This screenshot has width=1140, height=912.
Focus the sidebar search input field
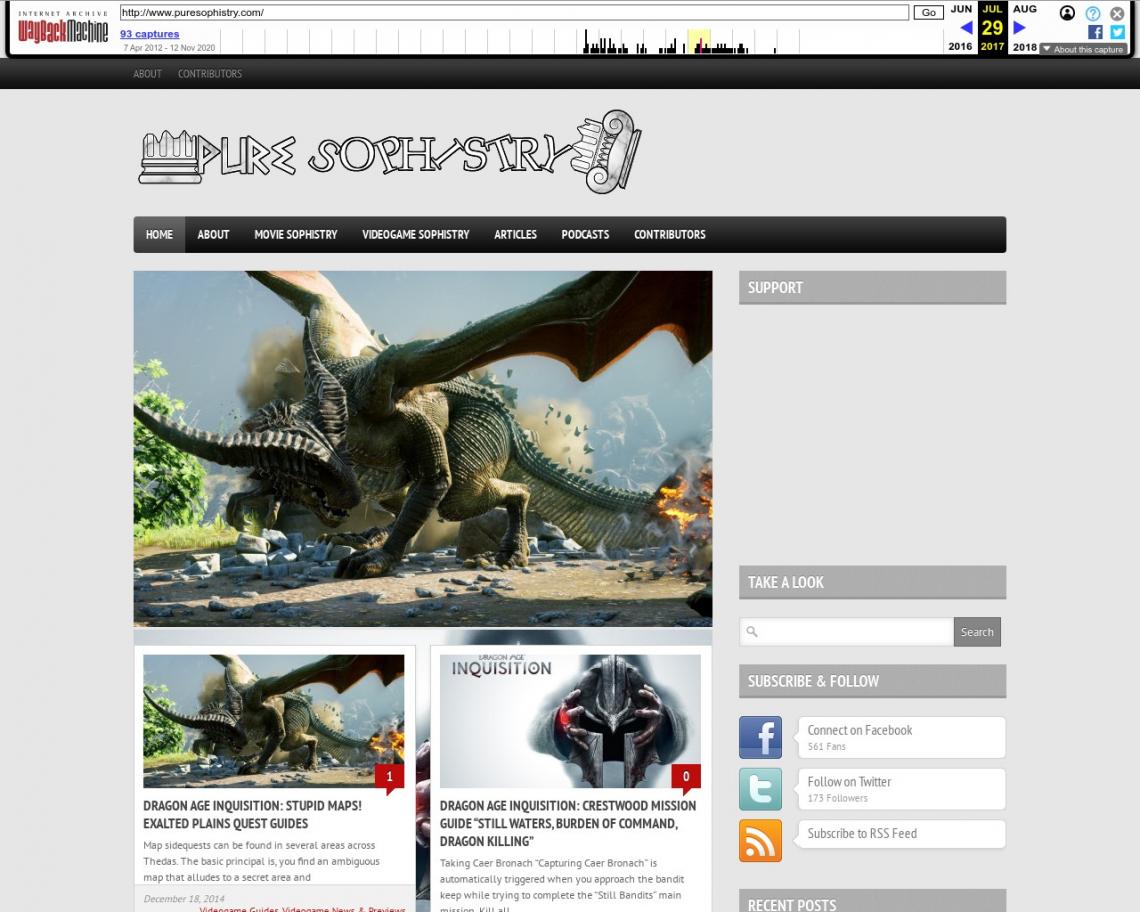click(x=846, y=632)
